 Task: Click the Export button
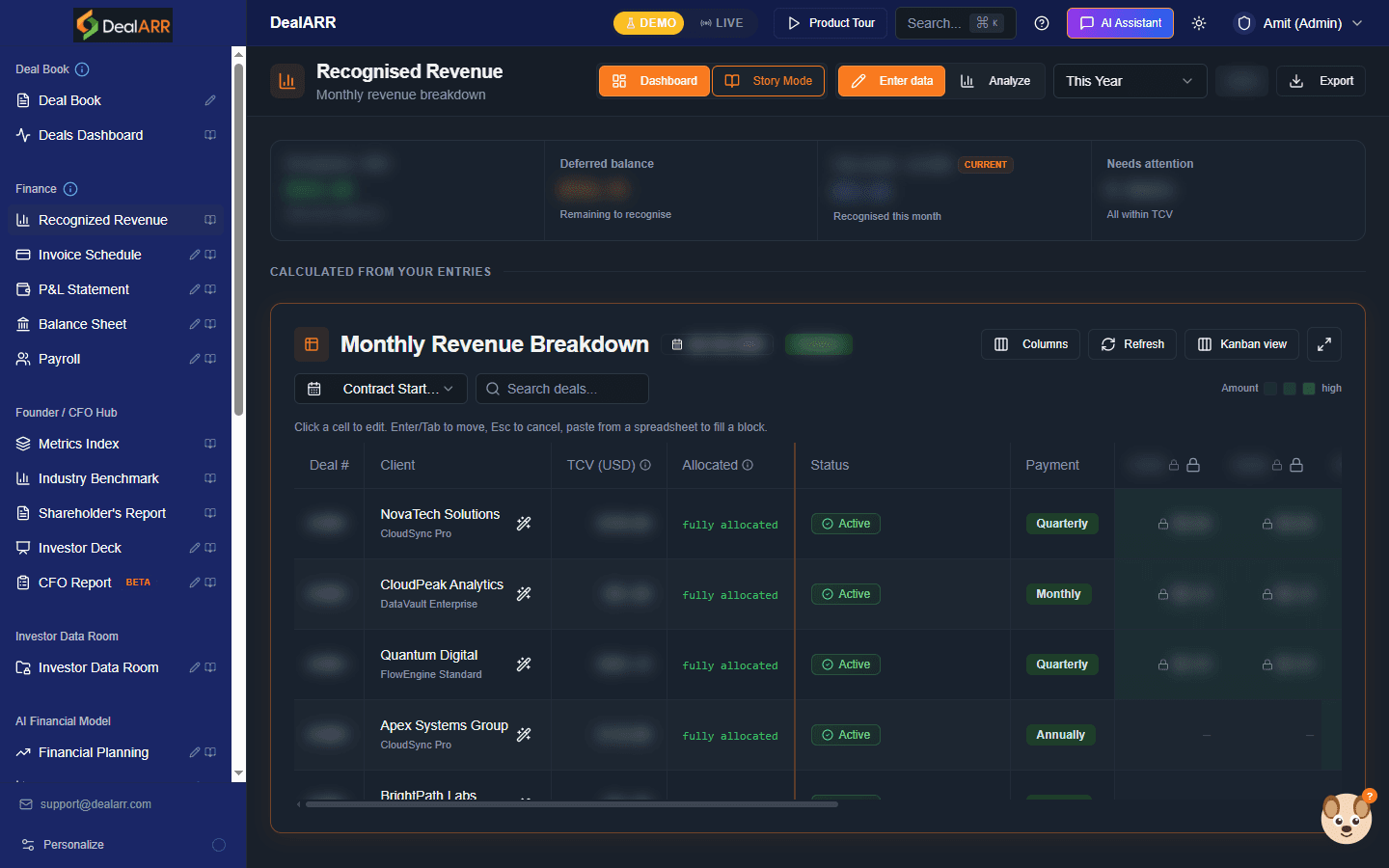(x=1321, y=81)
